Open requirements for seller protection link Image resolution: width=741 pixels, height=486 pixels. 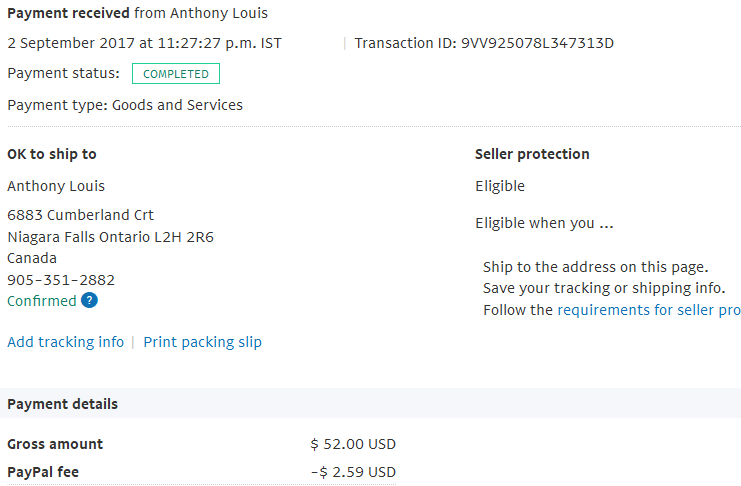tap(649, 310)
